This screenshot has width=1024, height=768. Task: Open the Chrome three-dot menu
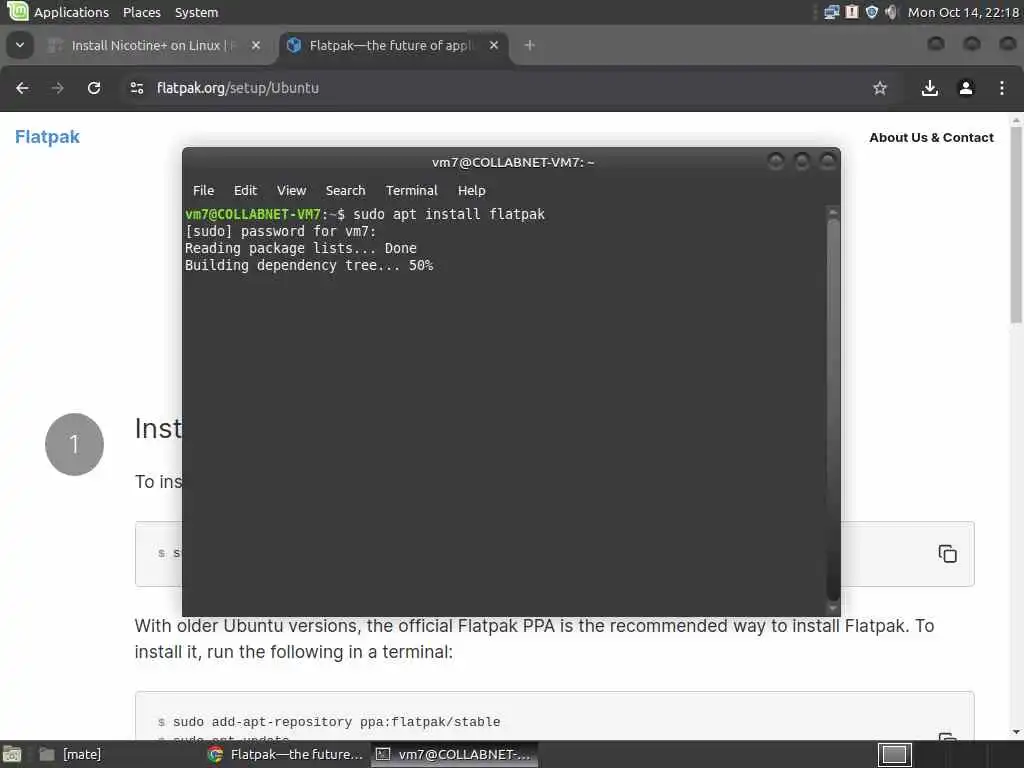coord(1002,88)
